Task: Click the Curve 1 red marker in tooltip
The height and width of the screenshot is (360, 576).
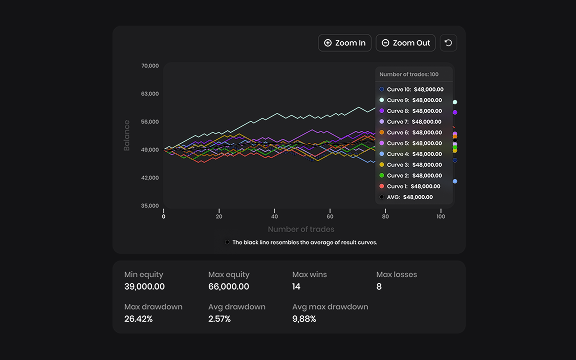Action: pos(382,186)
